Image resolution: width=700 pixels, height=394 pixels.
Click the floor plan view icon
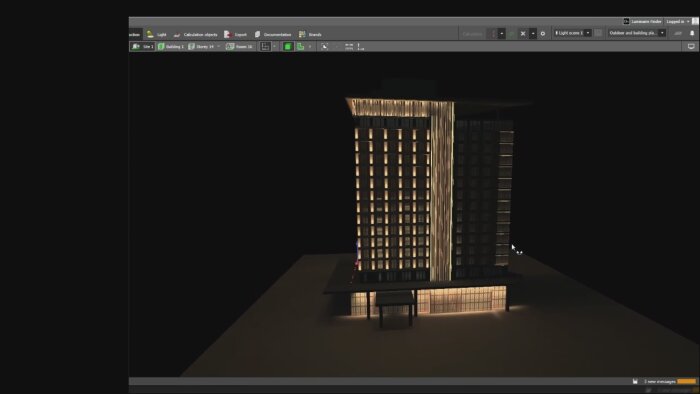265,46
